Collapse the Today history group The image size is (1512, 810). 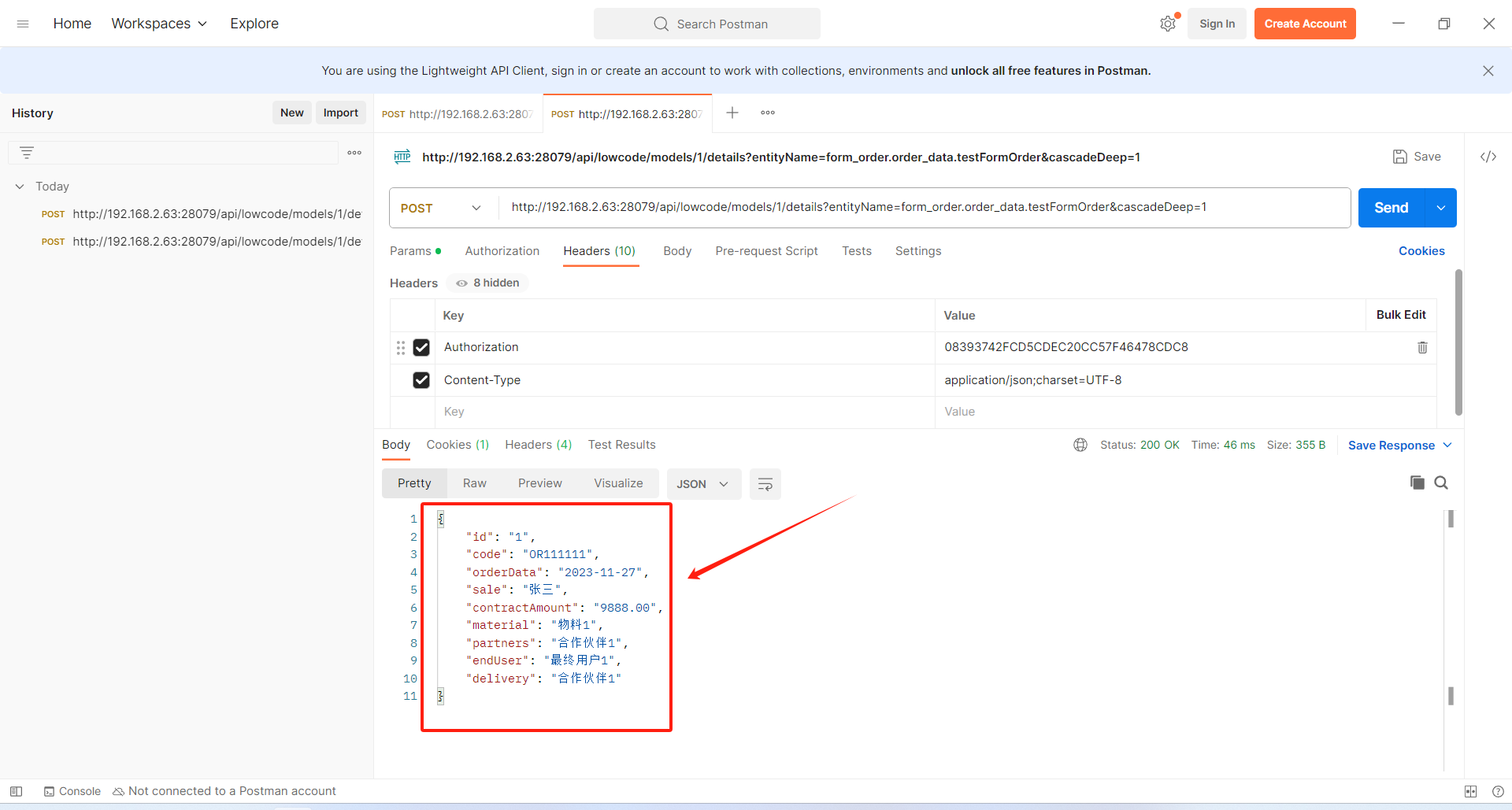(x=20, y=187)
